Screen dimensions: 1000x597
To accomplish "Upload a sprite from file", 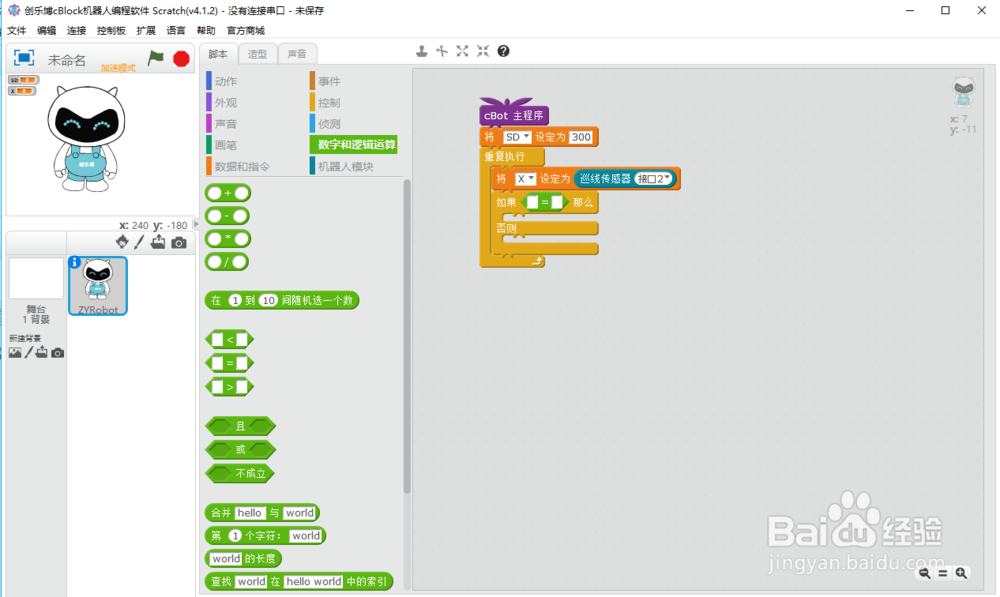I will click(x=159, y=242).
